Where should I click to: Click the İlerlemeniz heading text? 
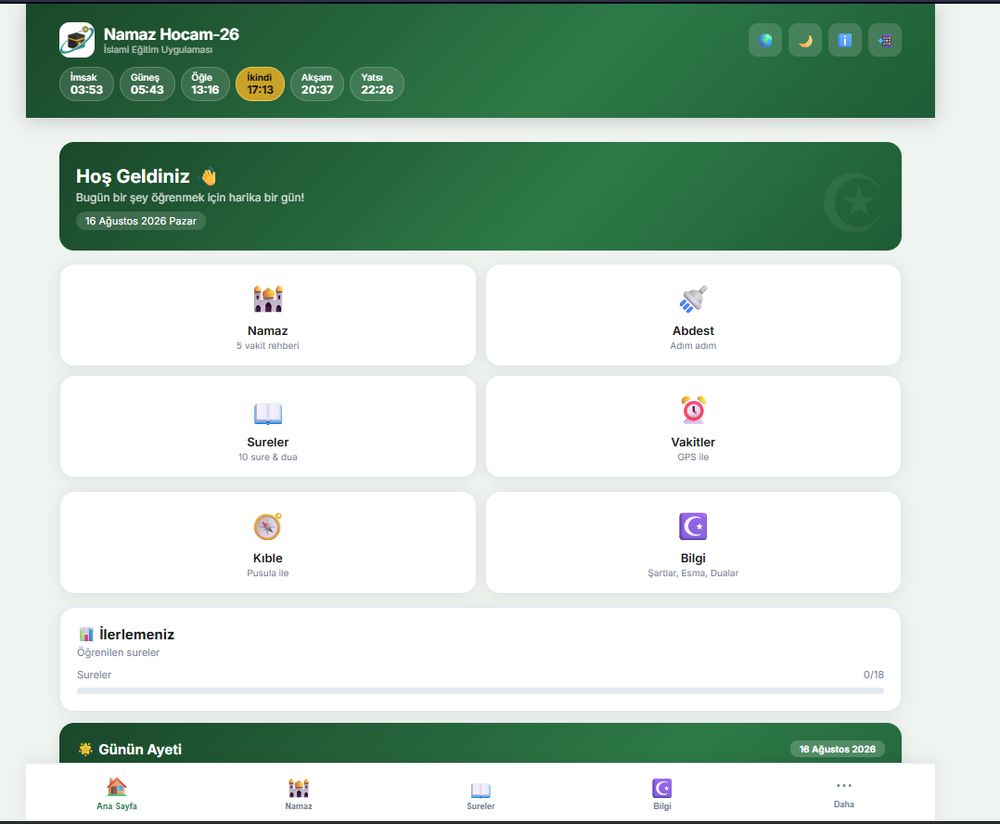[x=136, y=635]
